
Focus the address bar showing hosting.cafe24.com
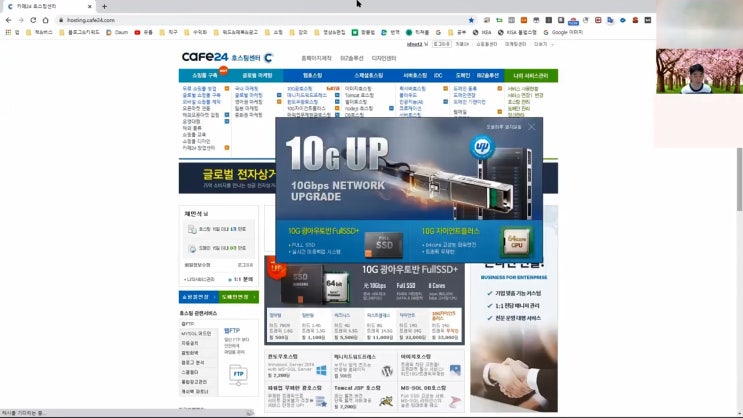pyautogui.click(x=263, y=20)
